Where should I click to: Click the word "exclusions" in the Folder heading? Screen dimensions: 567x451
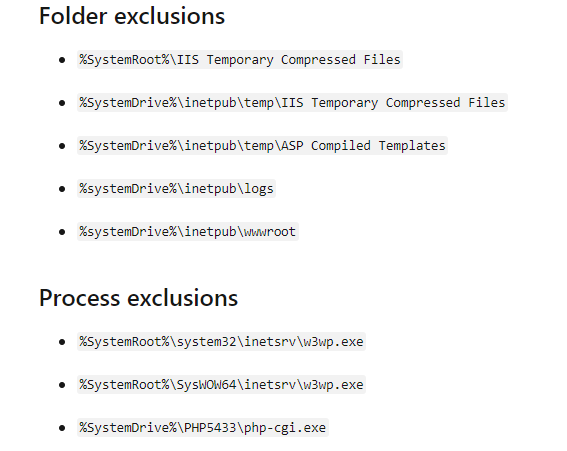click(x=170, y=16)
